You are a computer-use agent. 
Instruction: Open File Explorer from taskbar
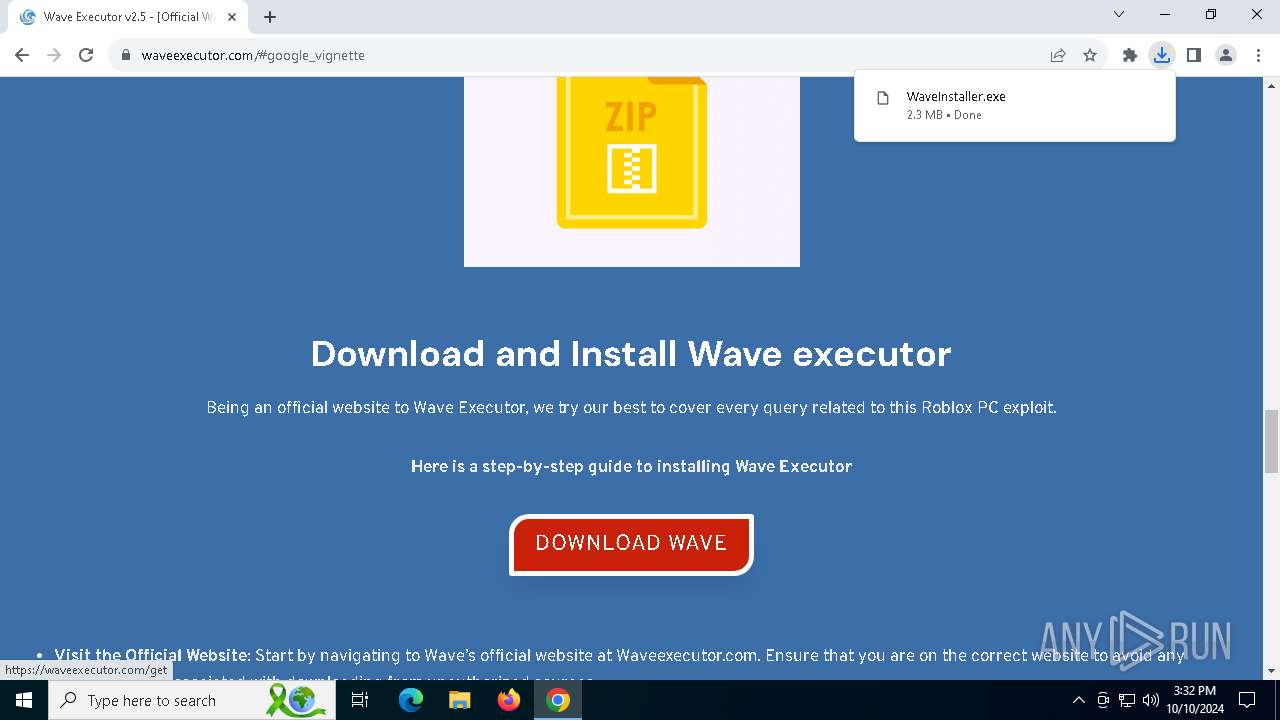tap(459, 700)
